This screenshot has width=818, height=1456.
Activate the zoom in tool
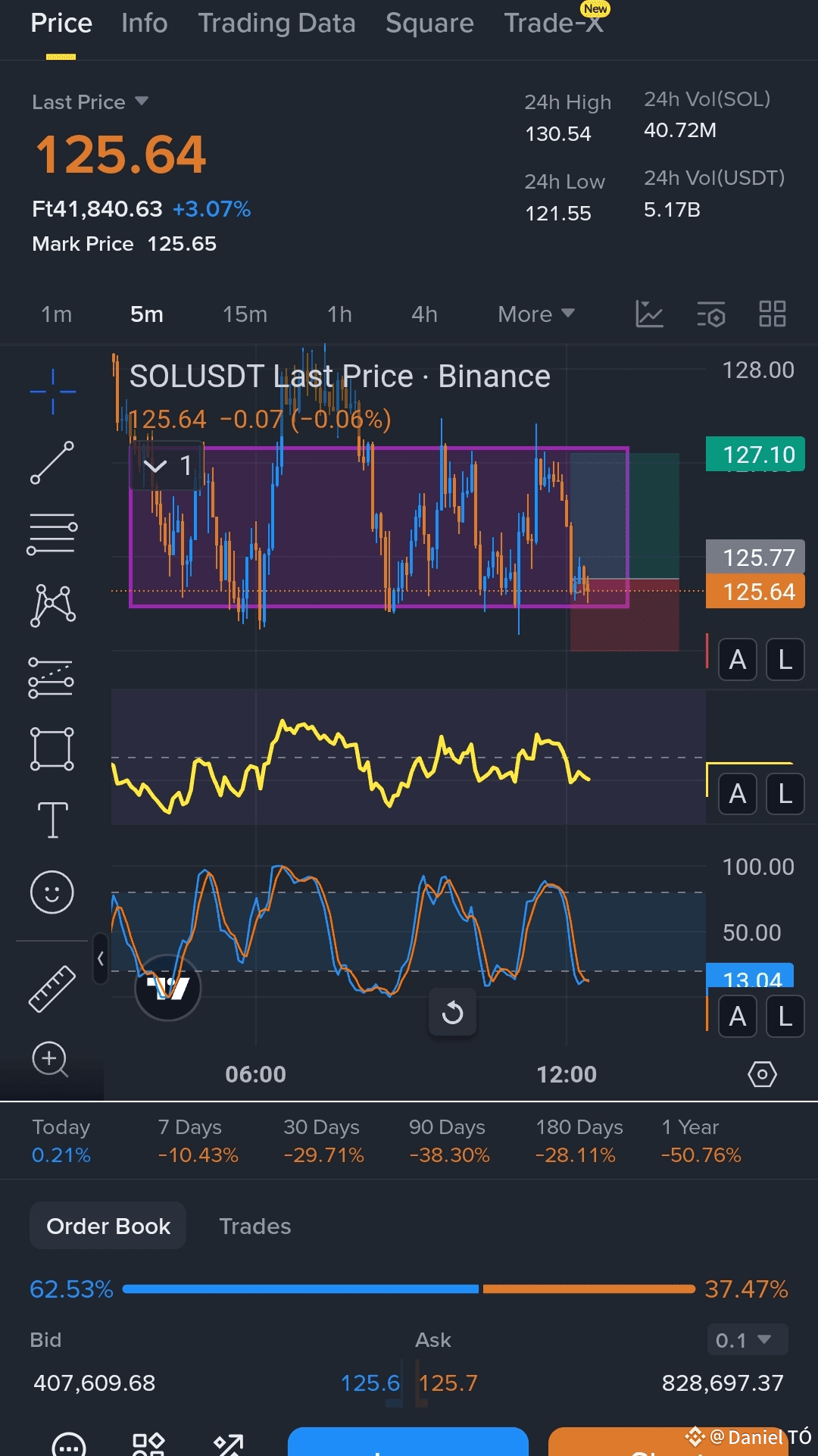tap(51, 1058)
